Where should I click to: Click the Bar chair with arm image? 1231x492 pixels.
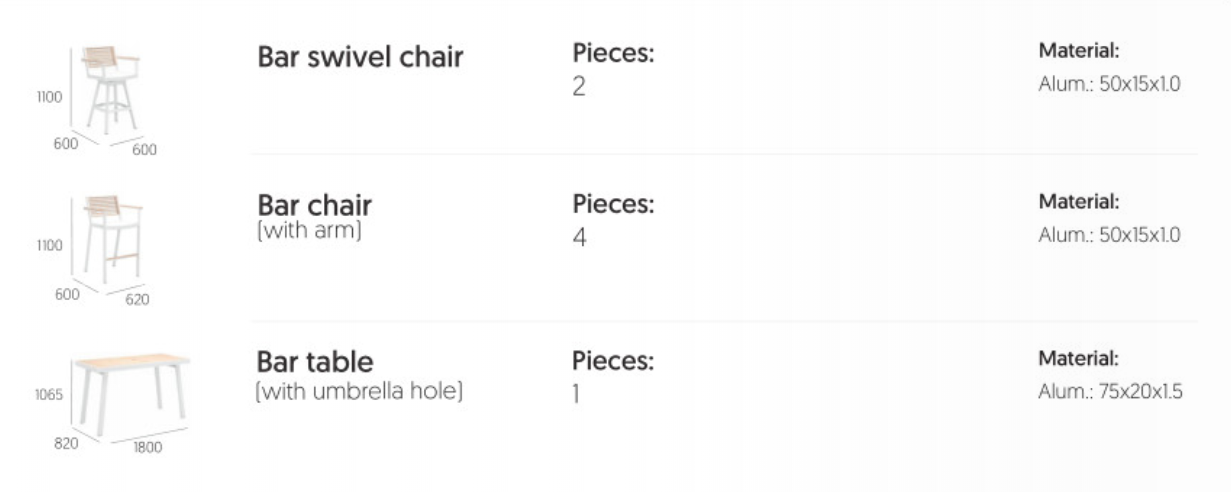tap(112, 236)
